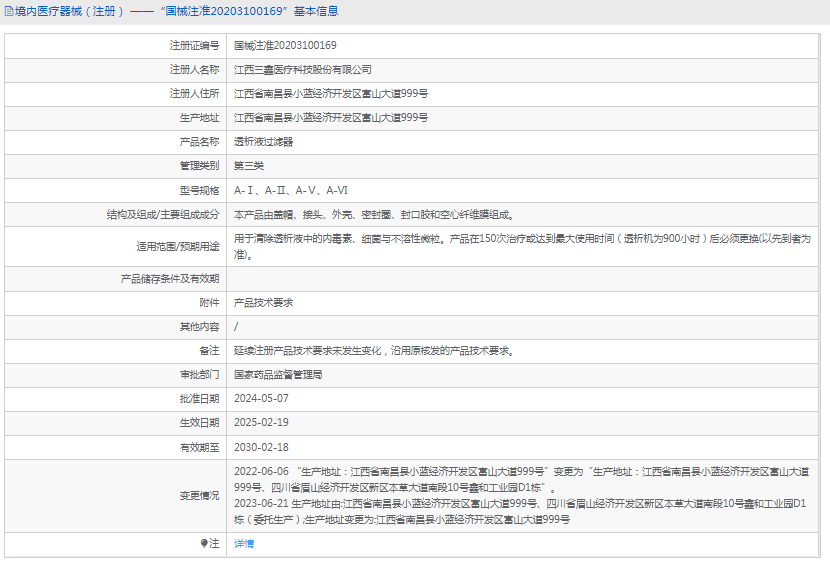This screenshot has height=566, width=830.
Task: Click the 备注 row label
Action: (x=209, y=351)
